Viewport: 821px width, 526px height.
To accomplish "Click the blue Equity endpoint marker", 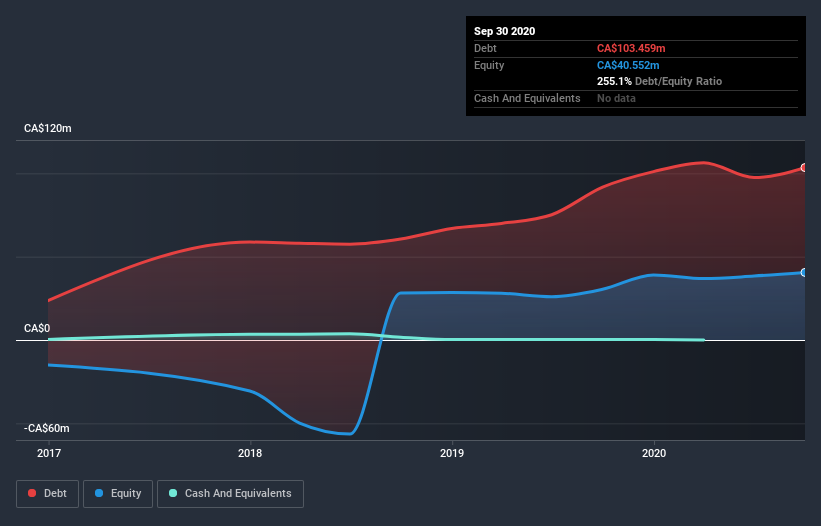I will [804, 273].
